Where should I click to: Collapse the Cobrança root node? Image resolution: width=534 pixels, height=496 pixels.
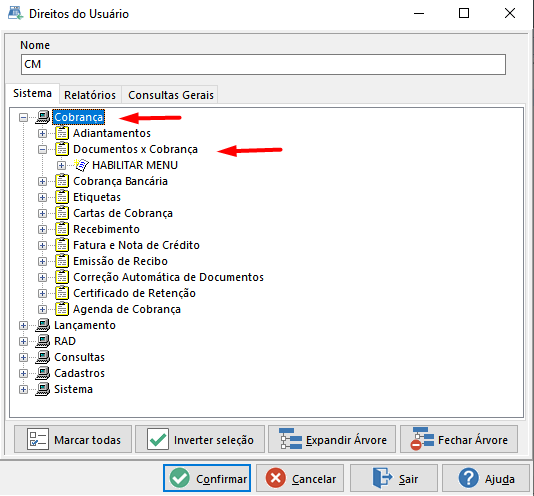(23, 118)
